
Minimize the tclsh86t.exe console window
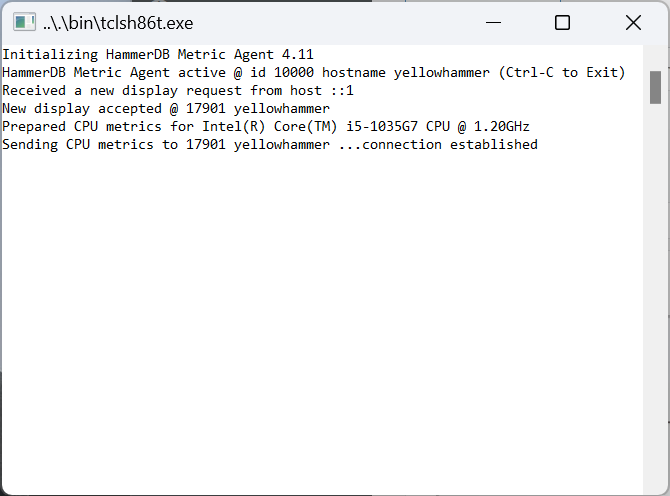(493, 22)
